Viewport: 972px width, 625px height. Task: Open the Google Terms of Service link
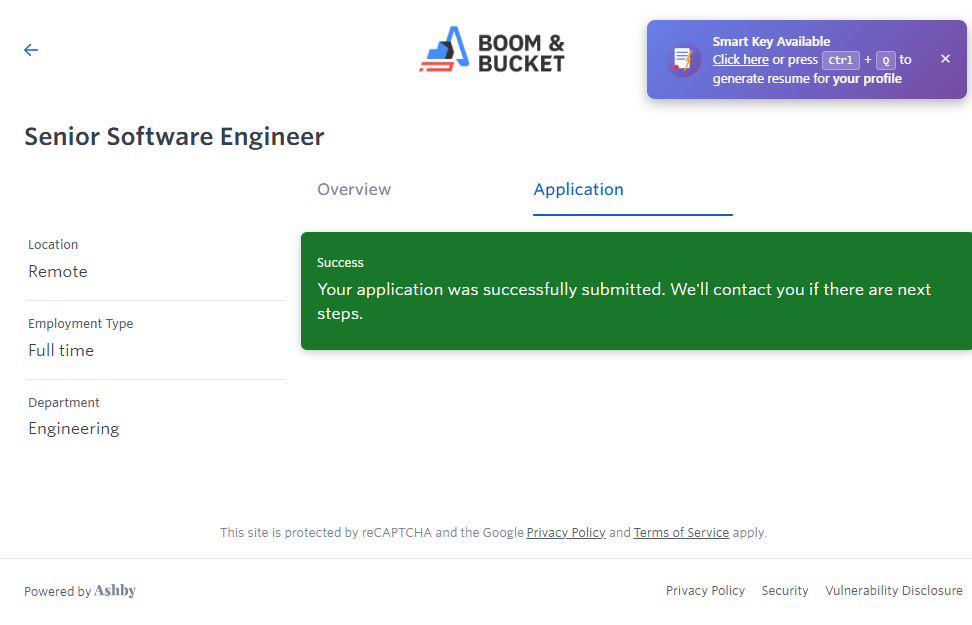click(681, 533)
